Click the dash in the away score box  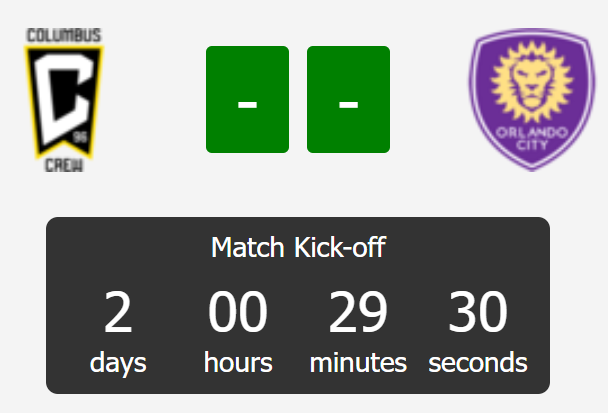tap(348, 103)
